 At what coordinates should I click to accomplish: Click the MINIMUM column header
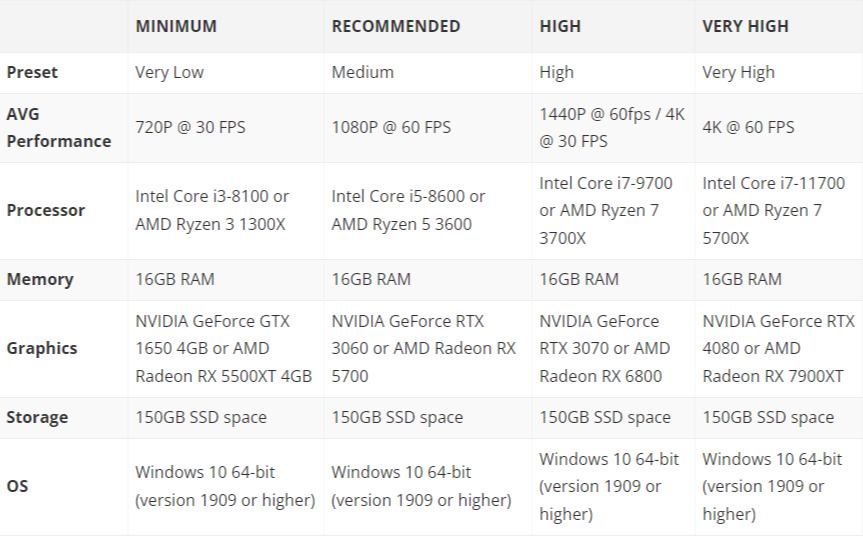pos(176,26)
